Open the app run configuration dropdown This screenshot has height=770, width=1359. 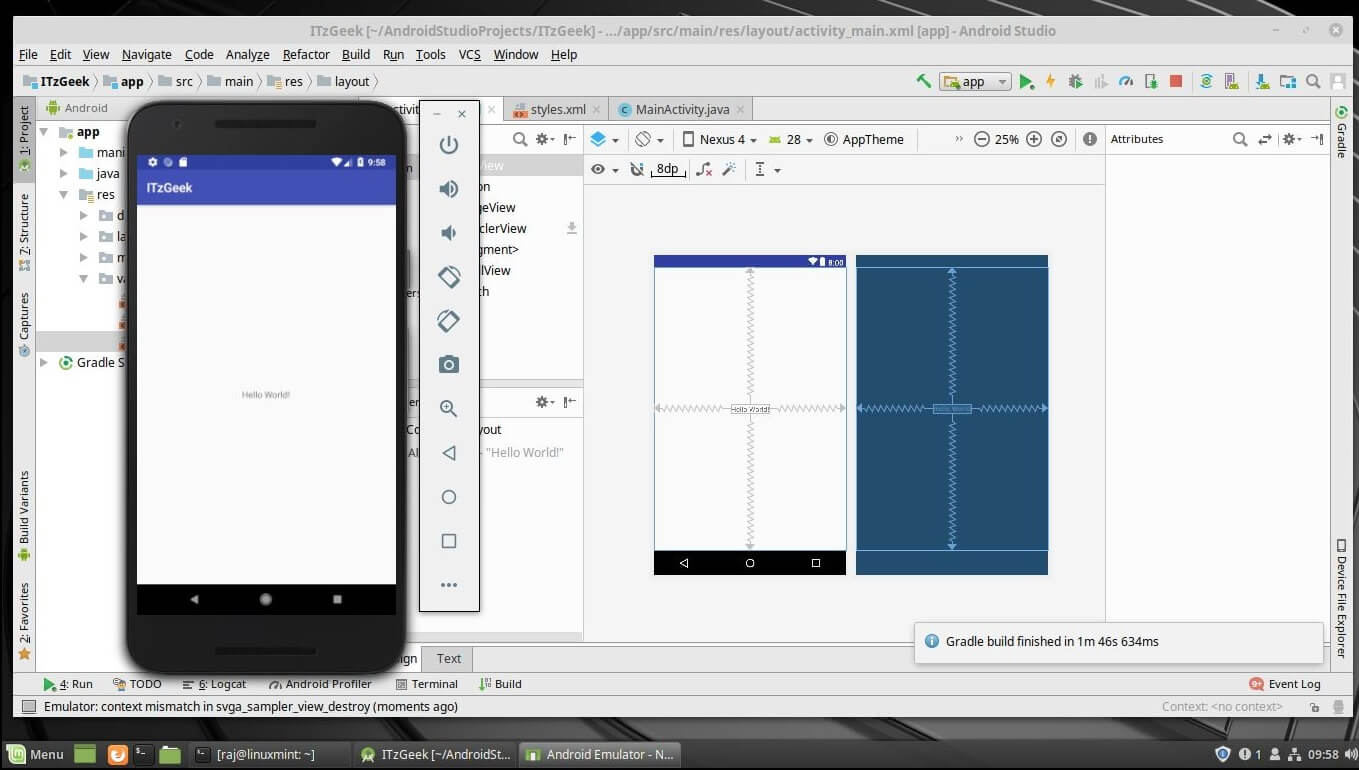(974, 82)
